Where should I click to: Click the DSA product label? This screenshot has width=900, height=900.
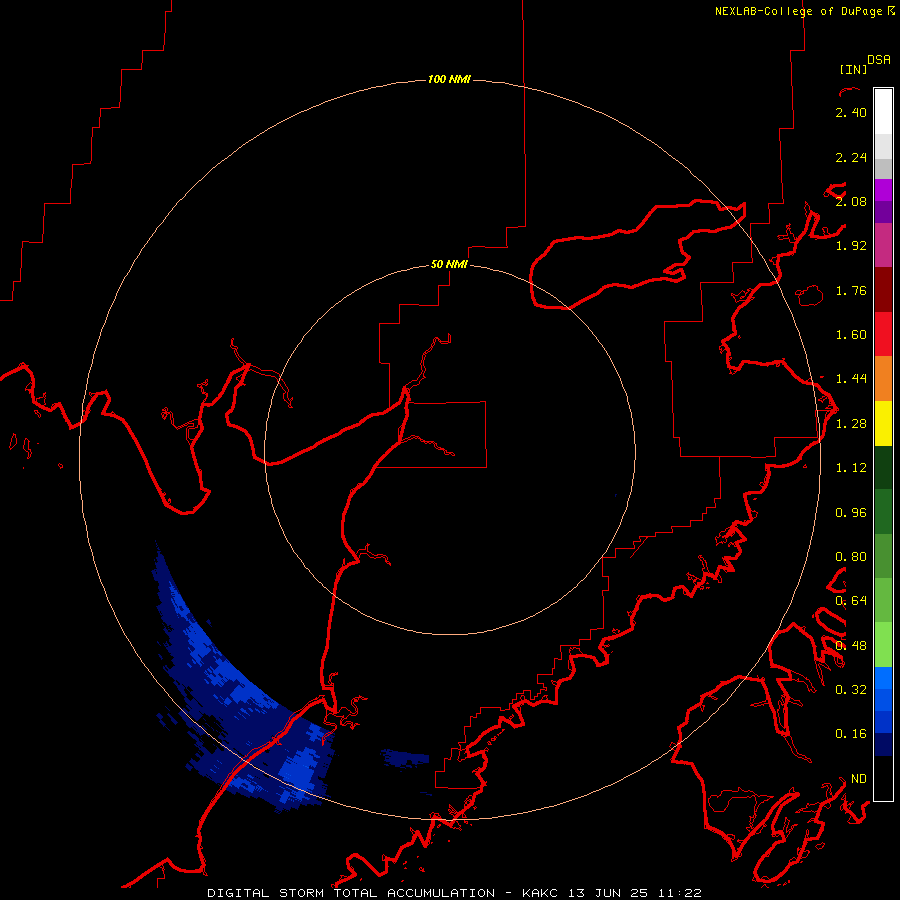pyautogui.click(x=879, y=60)
